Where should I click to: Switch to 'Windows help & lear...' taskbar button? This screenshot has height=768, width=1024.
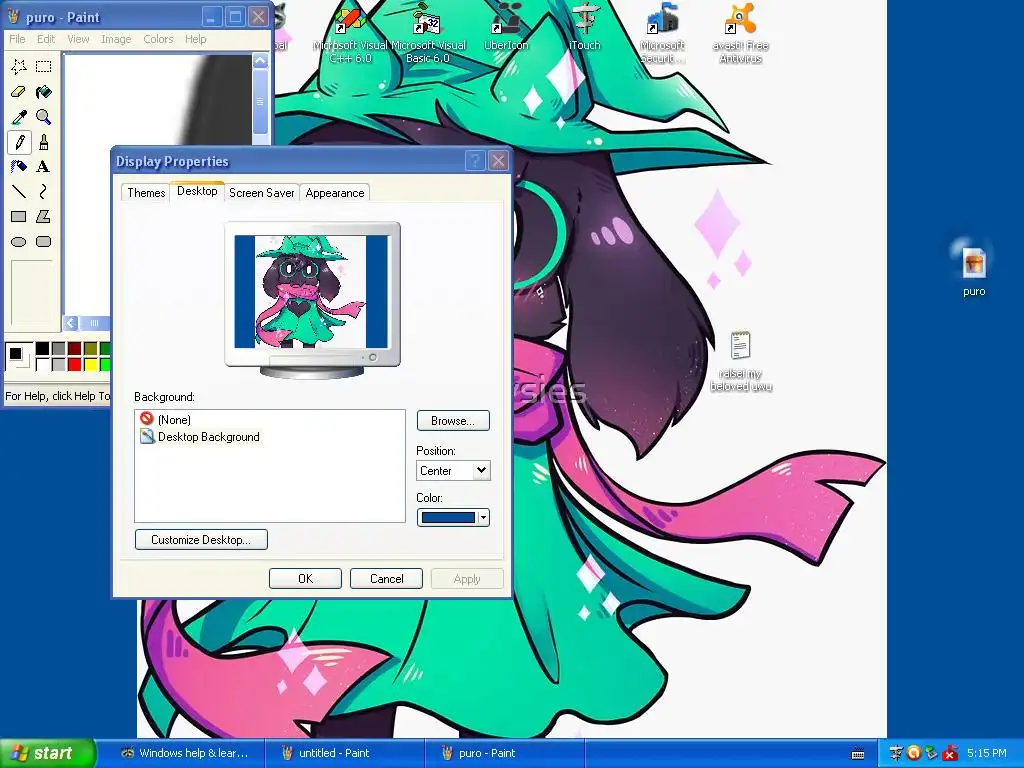[184, 753]
